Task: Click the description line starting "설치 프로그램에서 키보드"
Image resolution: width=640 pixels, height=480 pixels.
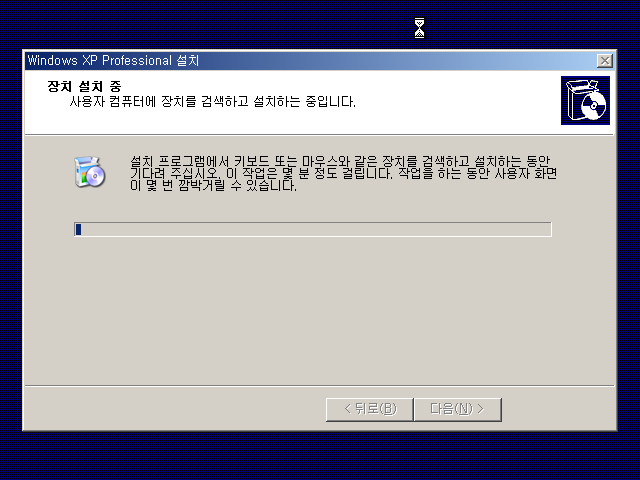Action: click(340, 161)
